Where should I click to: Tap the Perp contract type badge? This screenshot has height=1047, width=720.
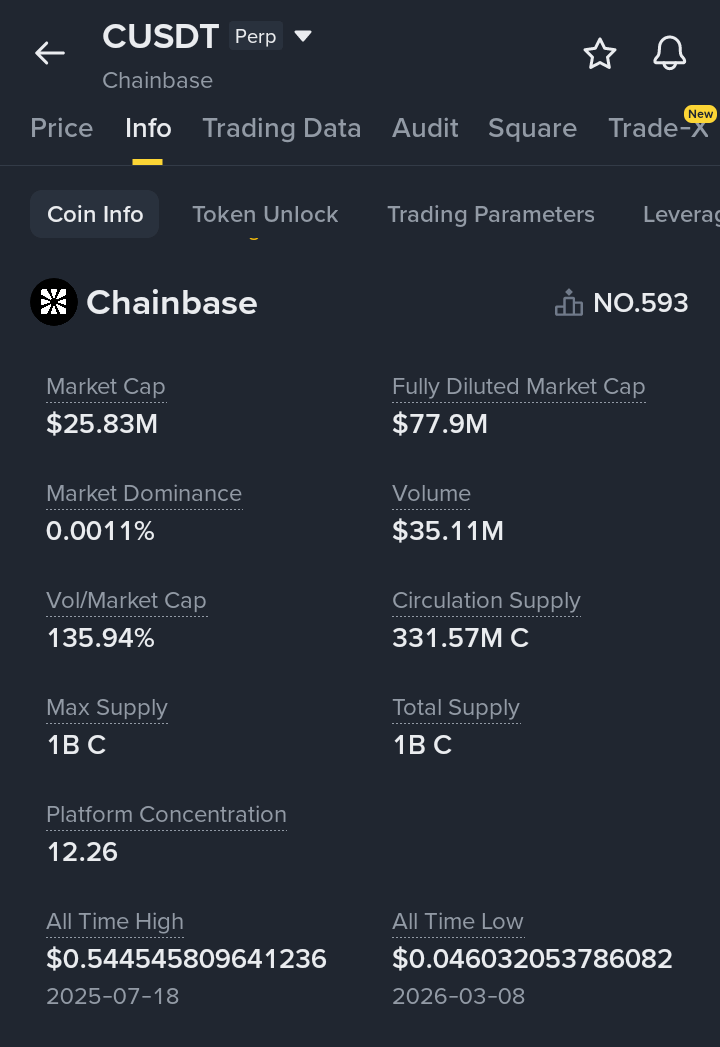coord(255,37)
